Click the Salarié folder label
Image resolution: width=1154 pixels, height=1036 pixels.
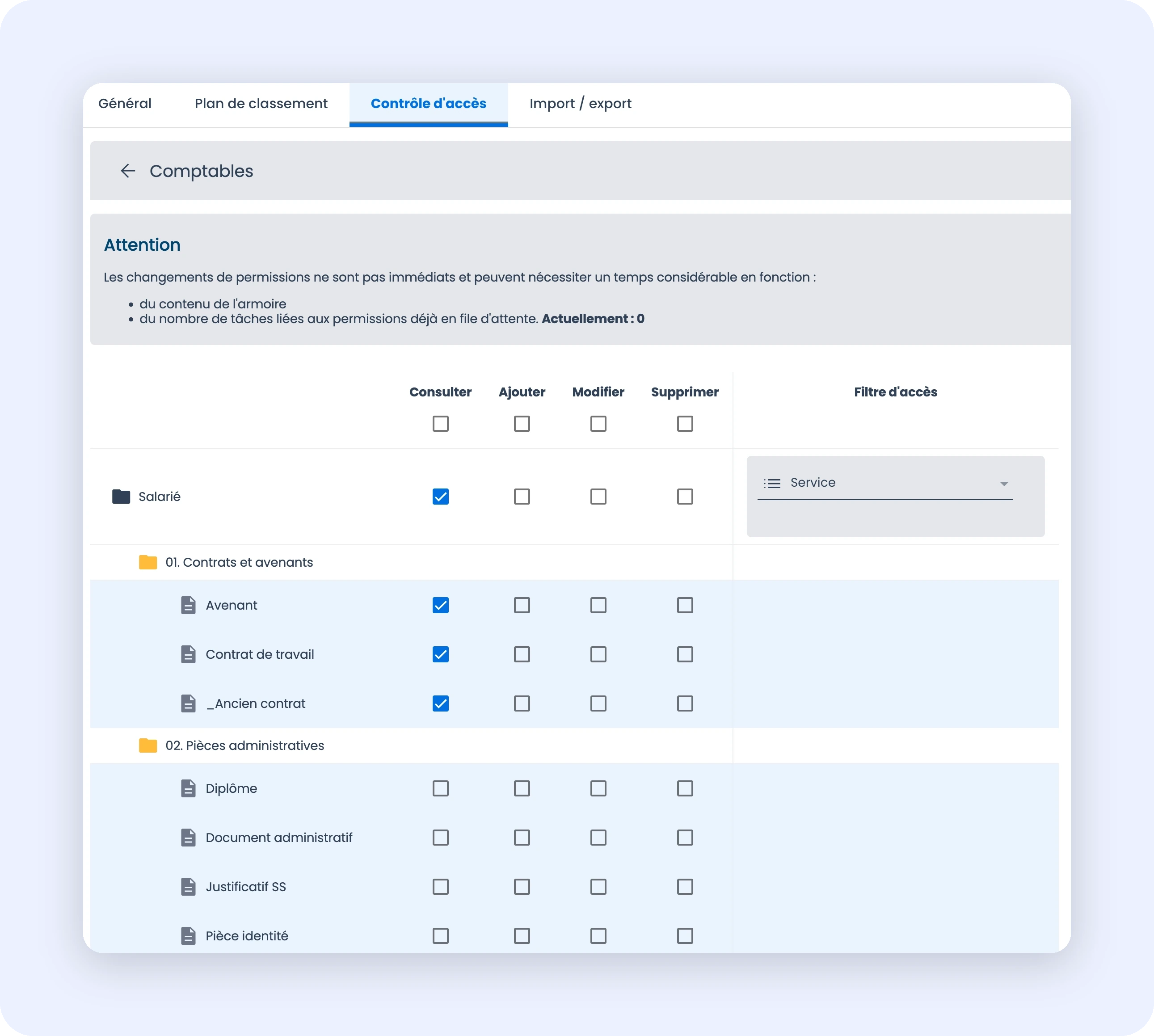[160, 497]
